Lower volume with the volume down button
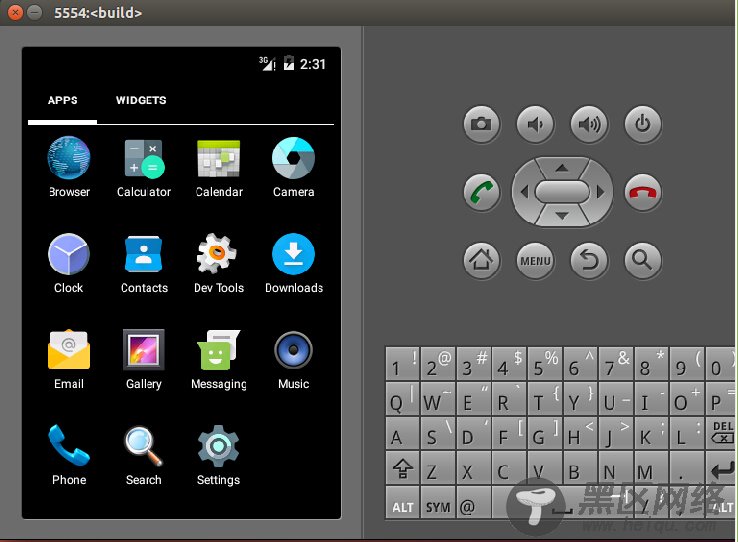 [x=535, y=124]
